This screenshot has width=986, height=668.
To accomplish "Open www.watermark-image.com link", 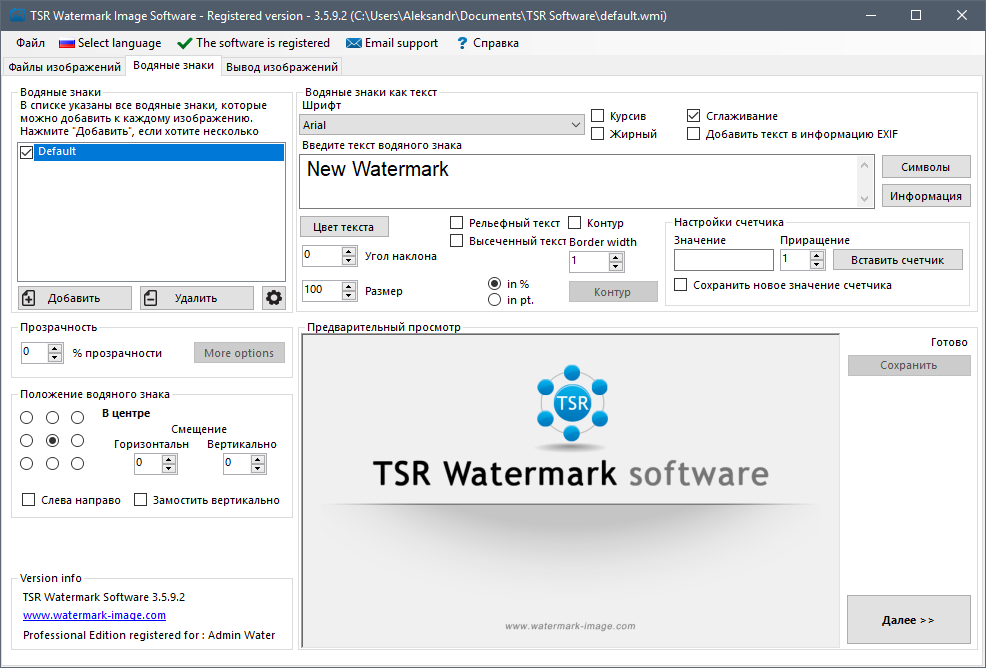I will [x=94, y=615].
